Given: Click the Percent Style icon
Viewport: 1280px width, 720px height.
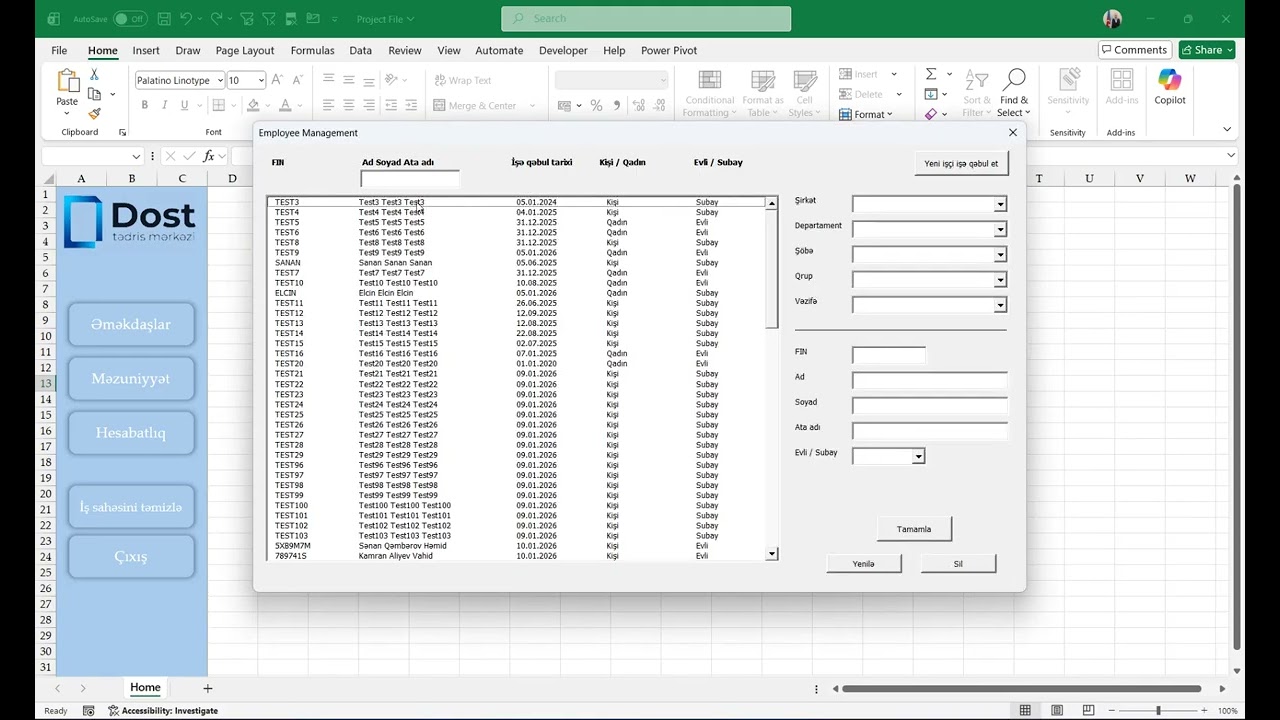Looking at the screenshot, I should [x=596, y=105].
